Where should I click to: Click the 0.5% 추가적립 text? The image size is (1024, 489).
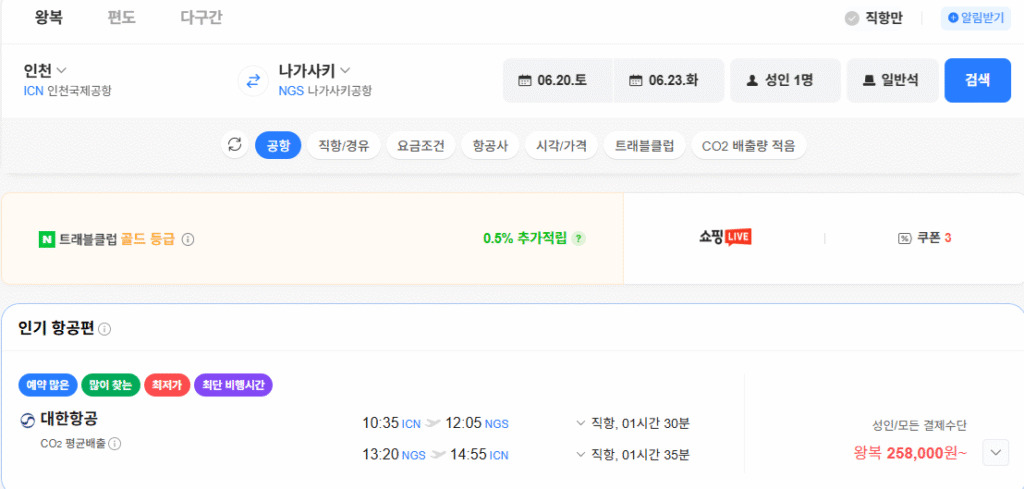(525, 239)
